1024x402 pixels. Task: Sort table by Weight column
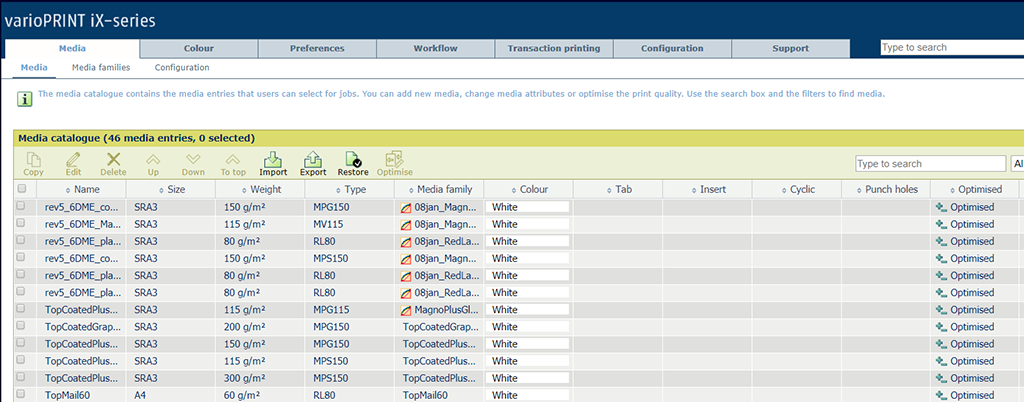coord(261,189)
